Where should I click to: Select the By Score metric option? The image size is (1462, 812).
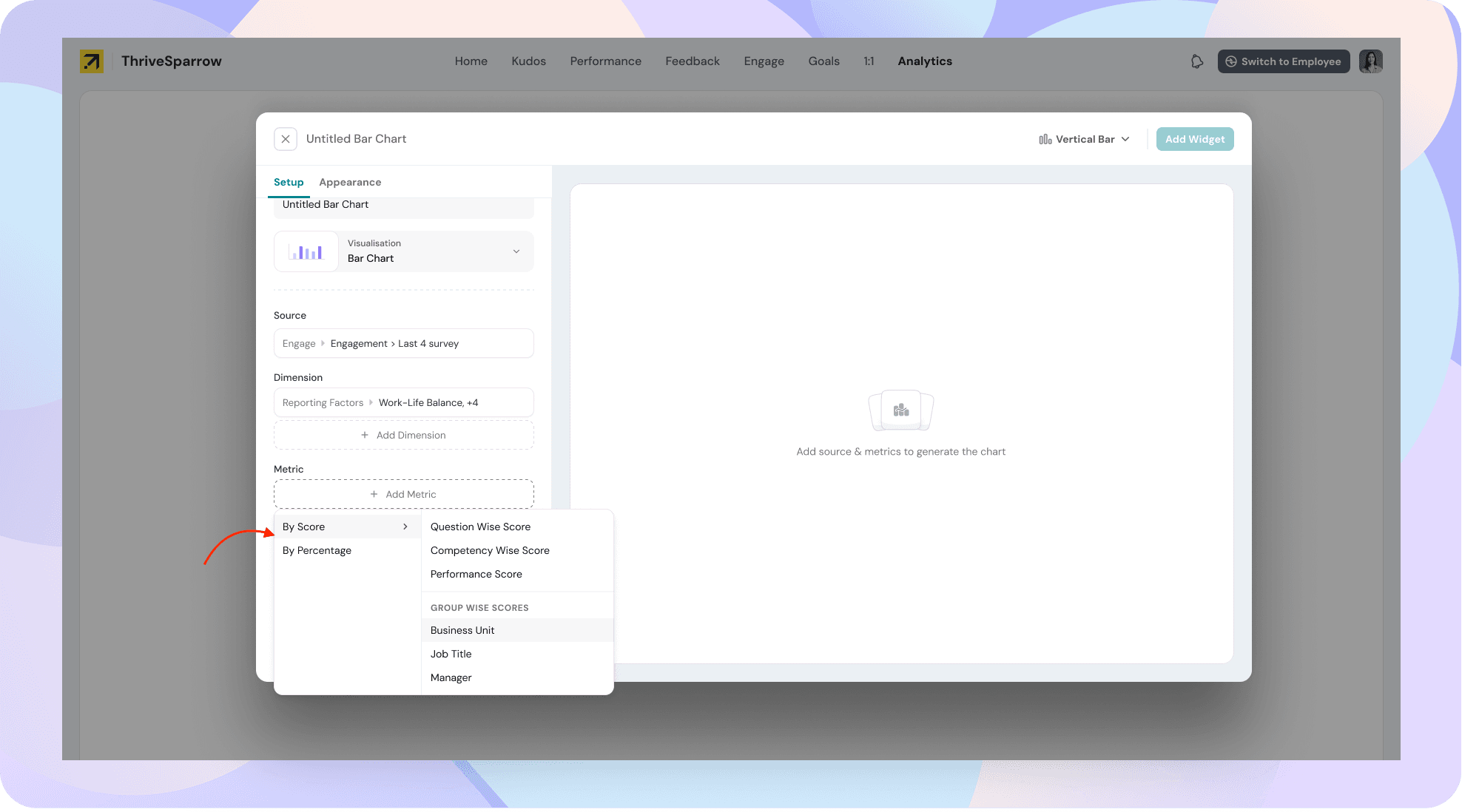pos(347,527)
